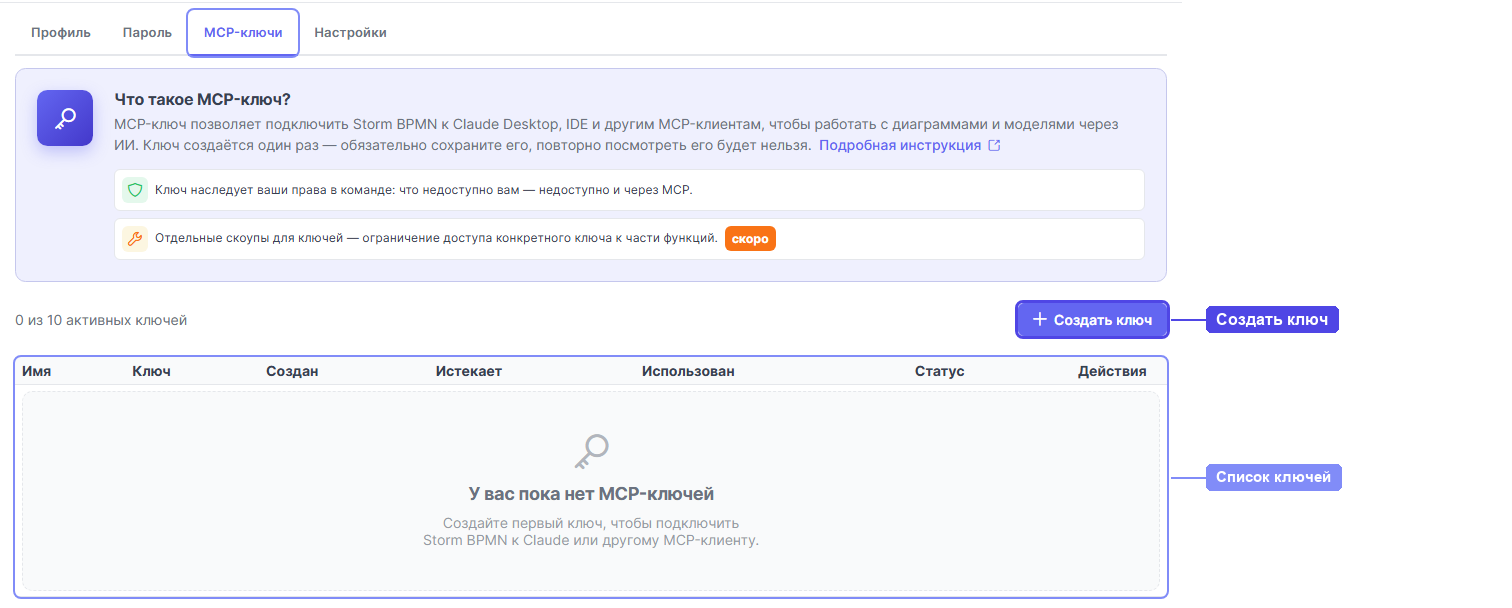The height and width of the screenshot is (608, 1512).
Task: Click the heading Что такое MCP-ключ?
Action: (x=203, y=100)
